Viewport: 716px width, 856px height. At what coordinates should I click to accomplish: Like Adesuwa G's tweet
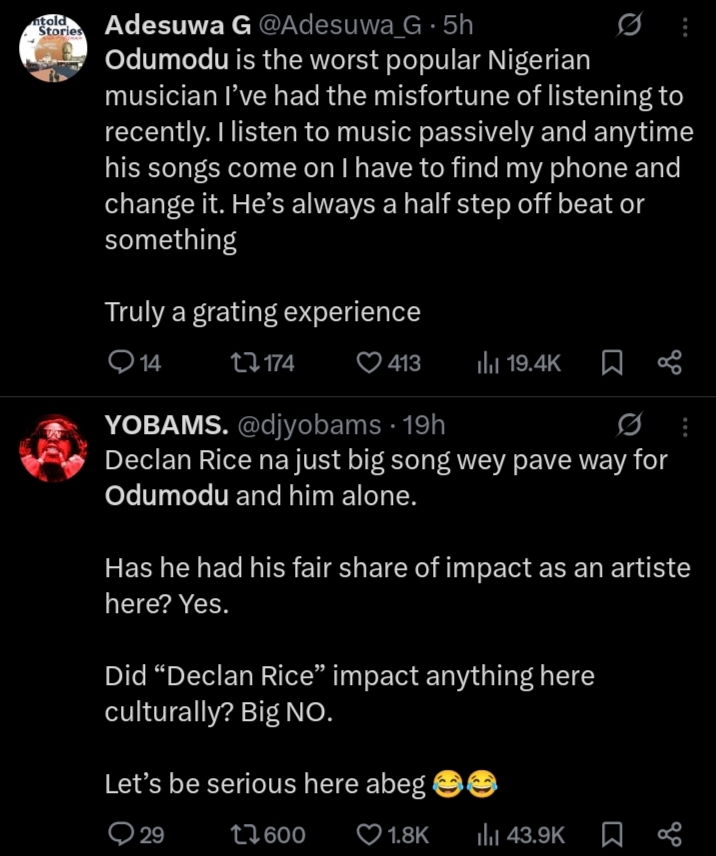tap(370, 363)
